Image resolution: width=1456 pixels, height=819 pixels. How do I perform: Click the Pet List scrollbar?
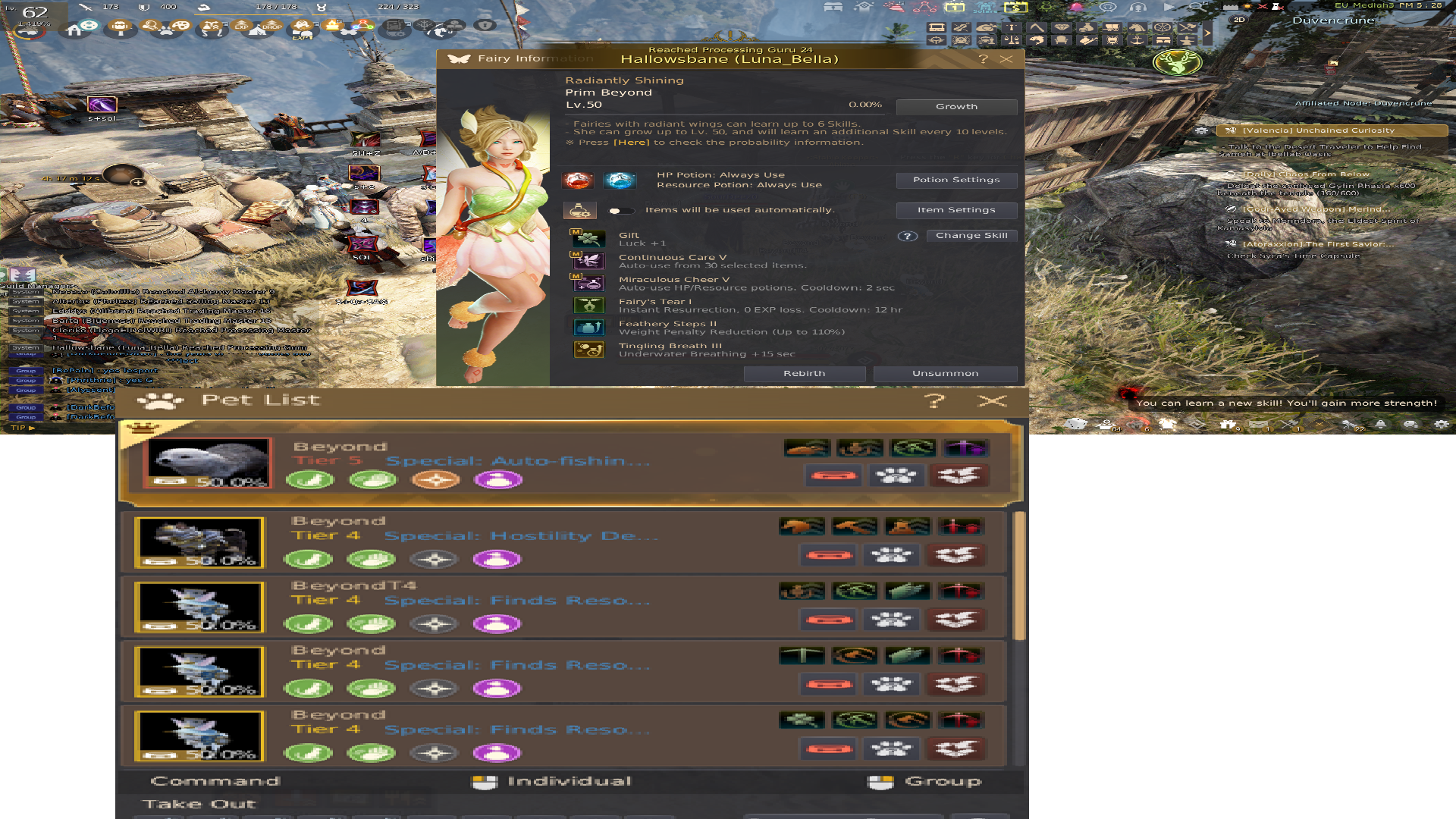[x=1019, y=576]
